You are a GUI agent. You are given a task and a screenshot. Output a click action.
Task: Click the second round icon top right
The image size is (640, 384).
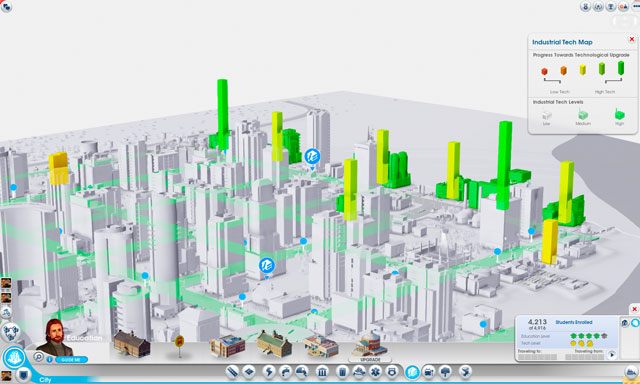[x=598, y=7]
